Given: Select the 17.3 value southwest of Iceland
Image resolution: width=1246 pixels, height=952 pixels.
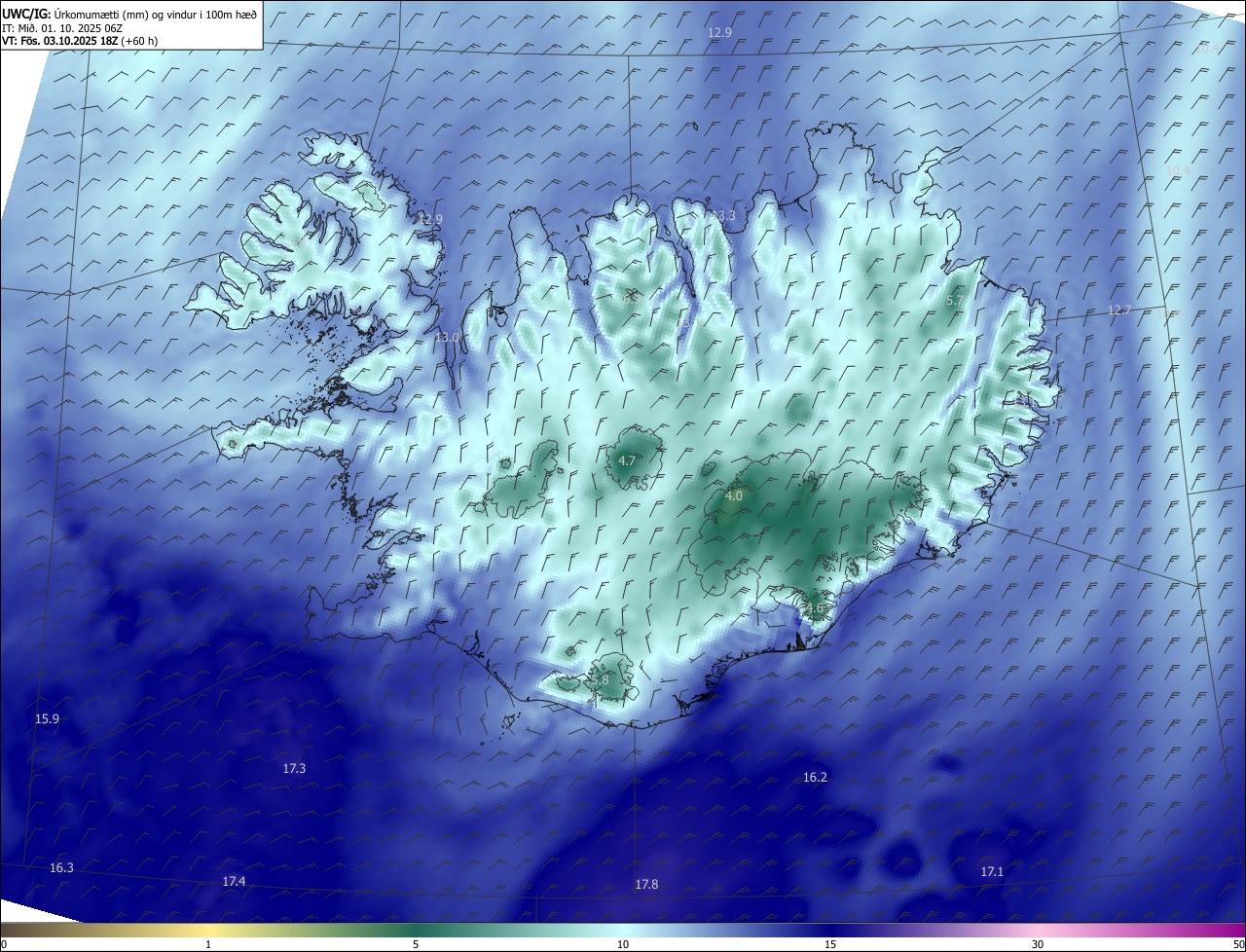Looking at the screenshot, I should 294,768.
